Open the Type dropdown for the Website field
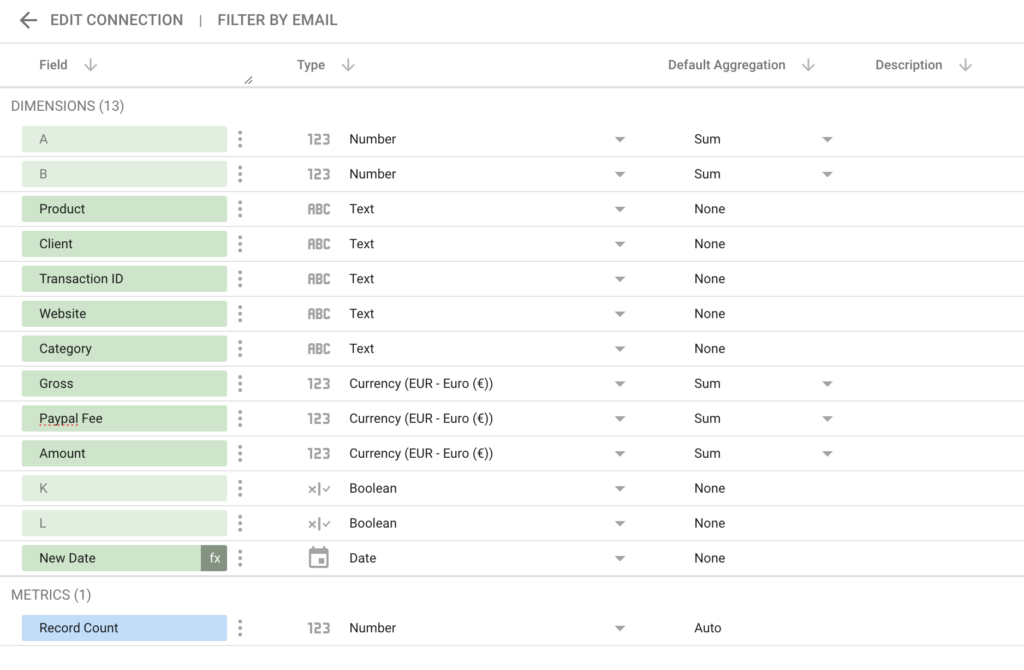This screenshot has width=1024, height=670. (x=620, y=313)
